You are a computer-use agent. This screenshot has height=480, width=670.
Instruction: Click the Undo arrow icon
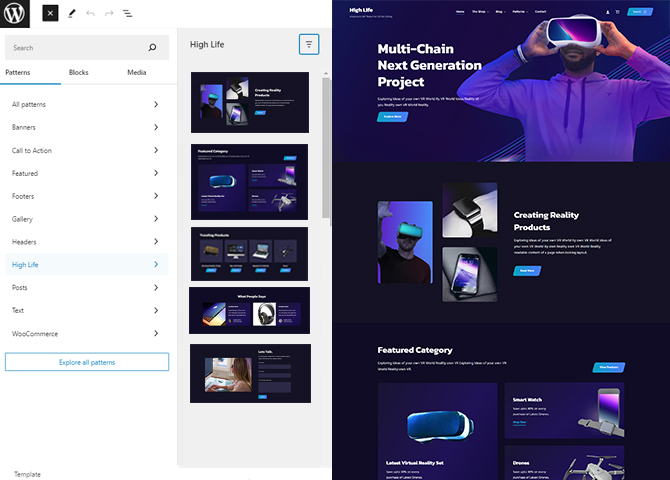[x=91, y=14]
